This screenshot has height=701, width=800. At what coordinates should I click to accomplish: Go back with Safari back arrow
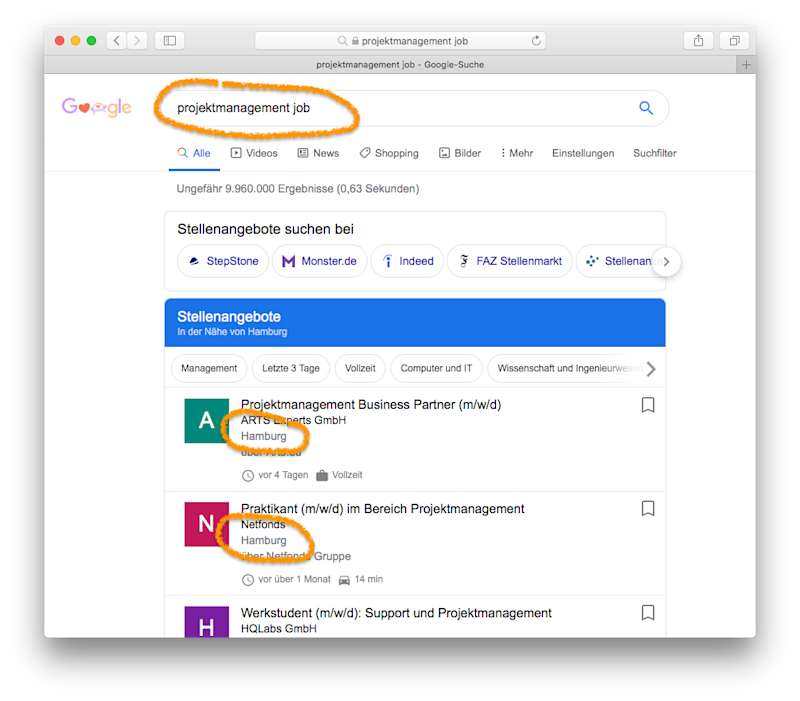(116, 41)
